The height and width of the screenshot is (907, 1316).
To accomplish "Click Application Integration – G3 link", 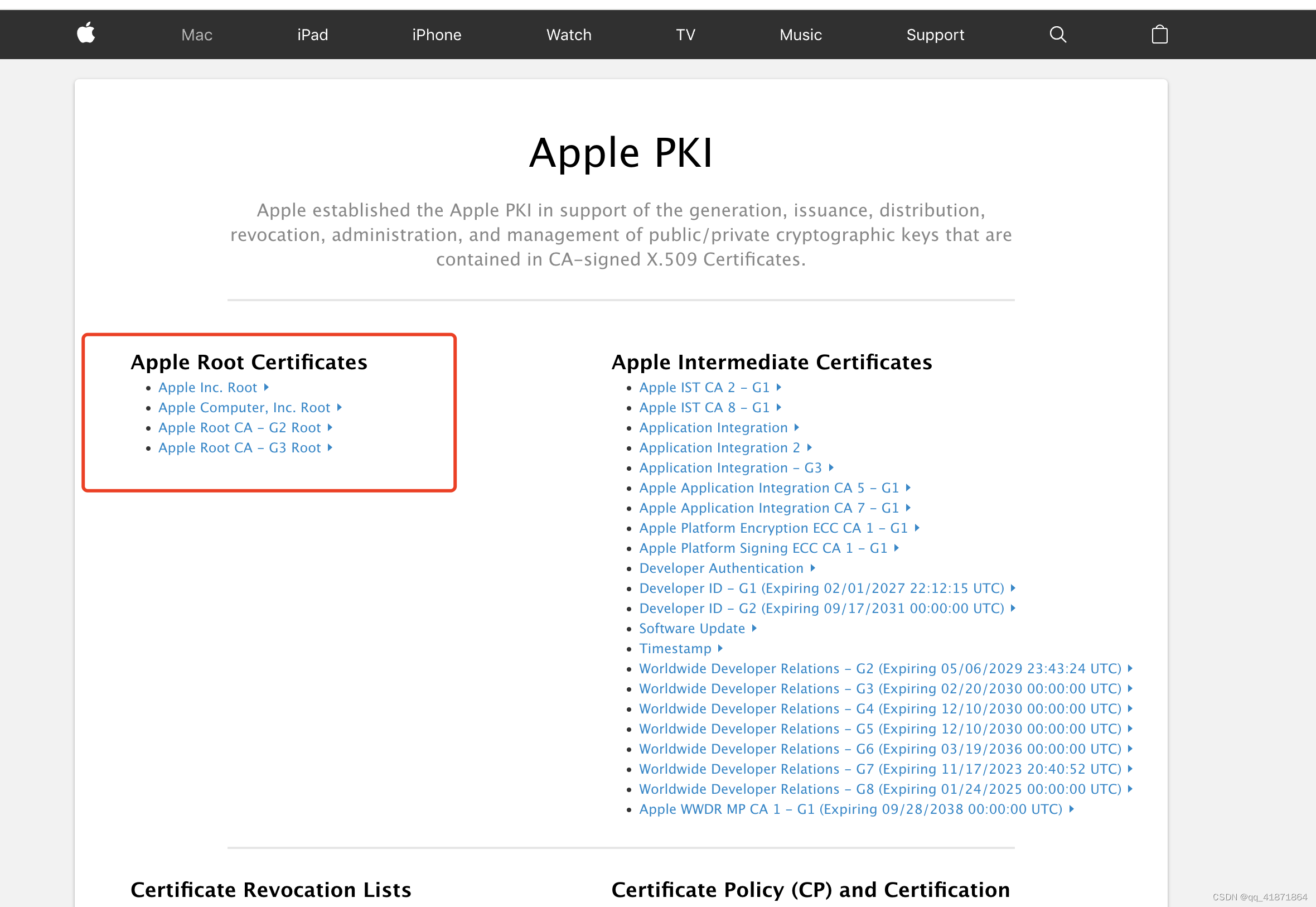I will (737, 467).
